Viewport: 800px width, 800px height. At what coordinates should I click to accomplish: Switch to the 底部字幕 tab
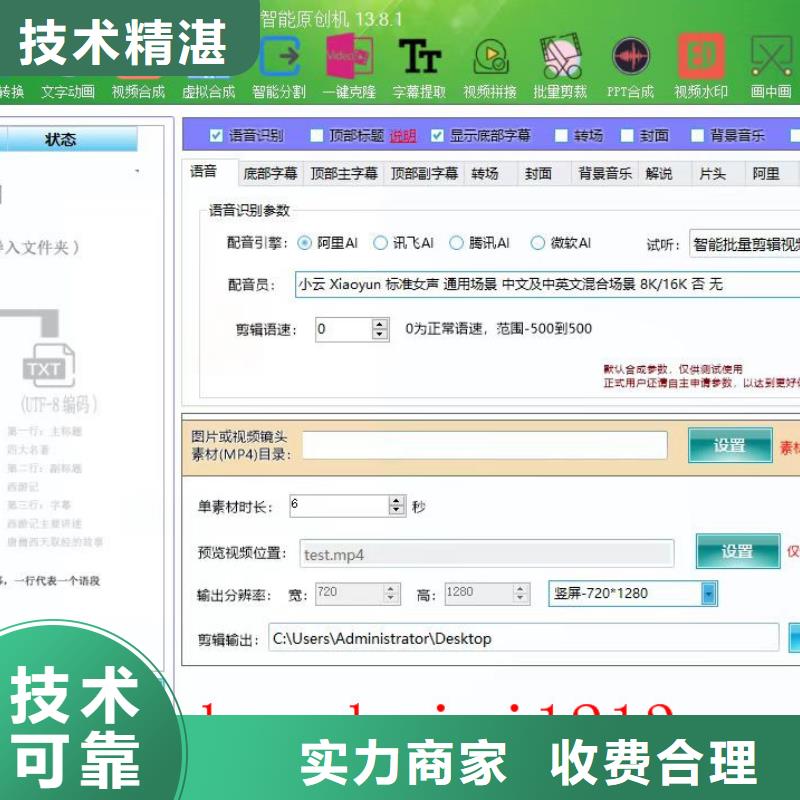click(270, 173)
